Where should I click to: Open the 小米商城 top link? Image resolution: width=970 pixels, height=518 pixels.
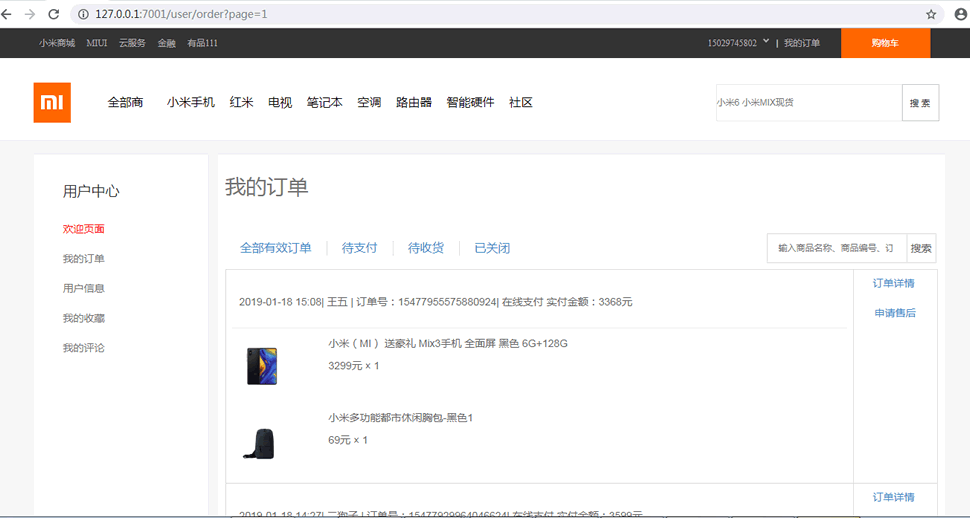pyautogui.click(x=56, y=43)
